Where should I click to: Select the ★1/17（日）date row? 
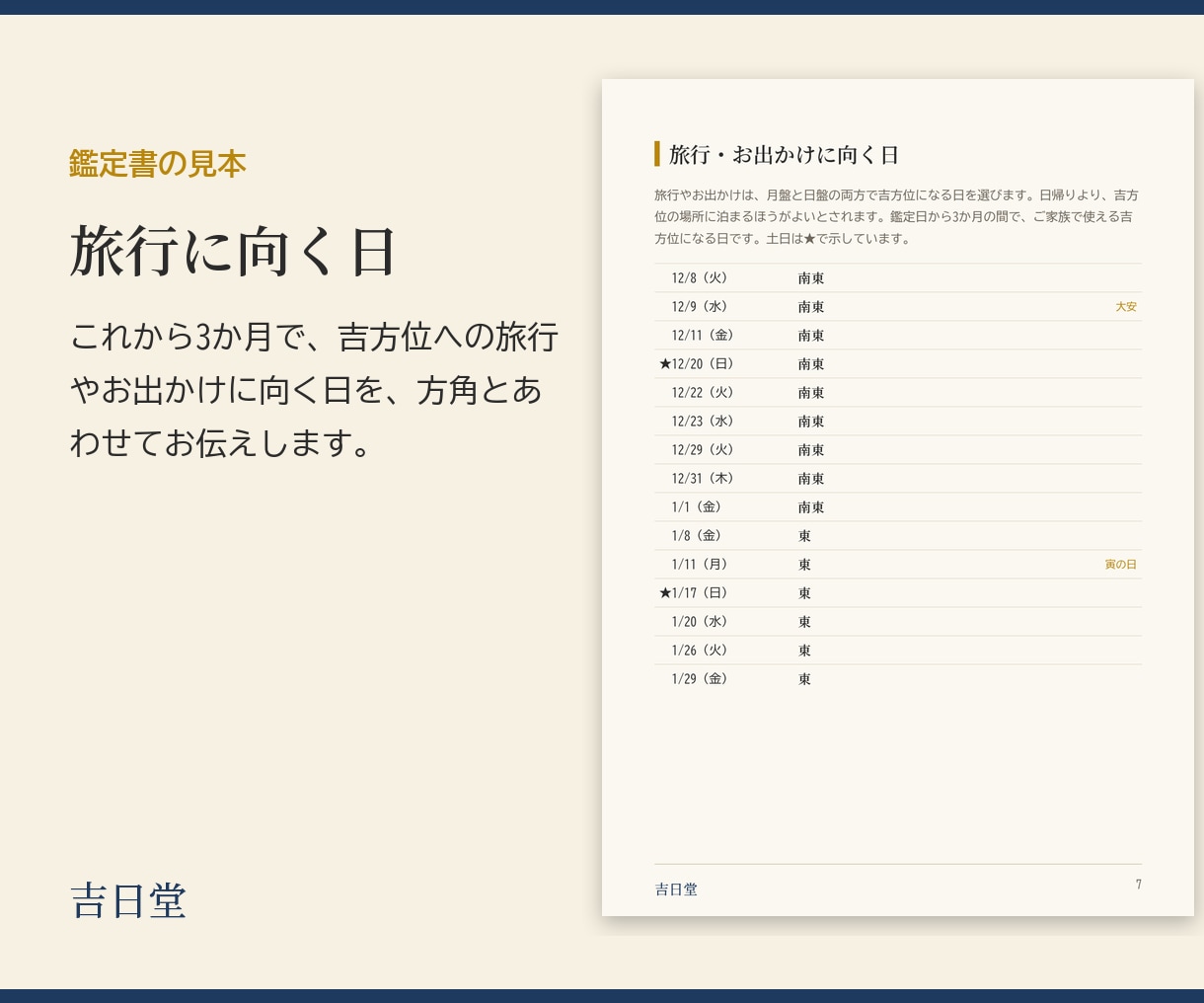point(898,593)
